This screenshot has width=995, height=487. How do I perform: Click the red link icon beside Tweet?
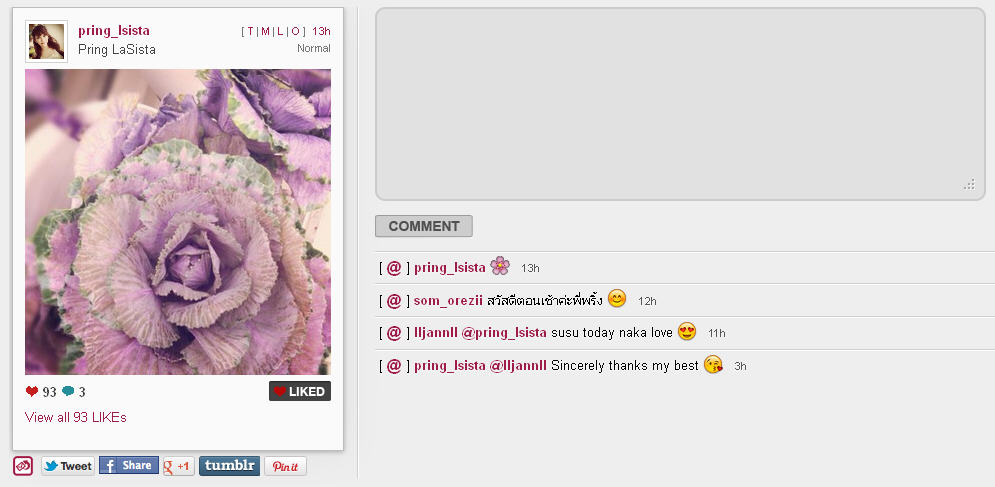23,466
